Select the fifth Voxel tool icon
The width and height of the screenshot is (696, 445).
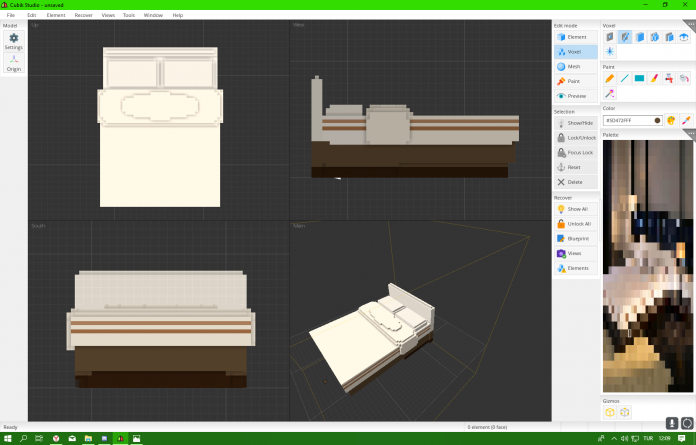pyautogui.click(x=669, y=37)
